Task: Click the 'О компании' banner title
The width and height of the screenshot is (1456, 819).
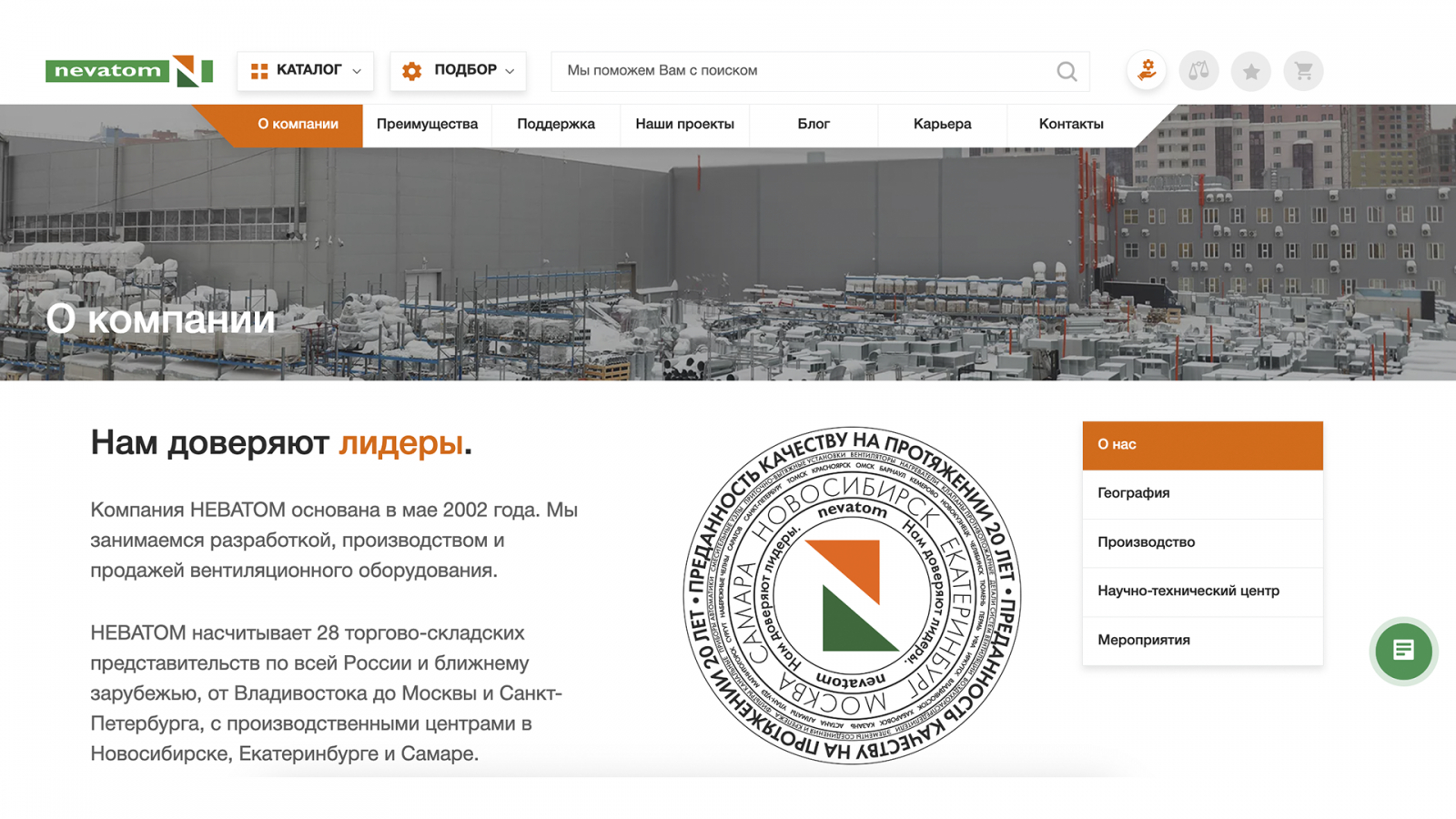Action: point(160,319)
